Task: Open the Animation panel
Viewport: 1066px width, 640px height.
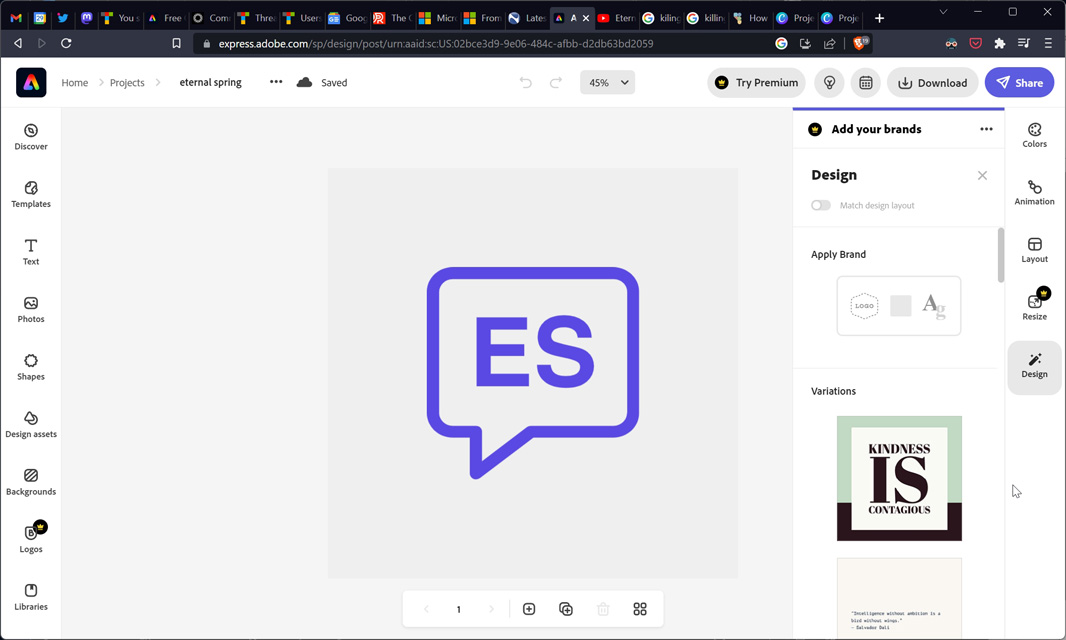Action: pyautogui.click(x=1034, y=193)
